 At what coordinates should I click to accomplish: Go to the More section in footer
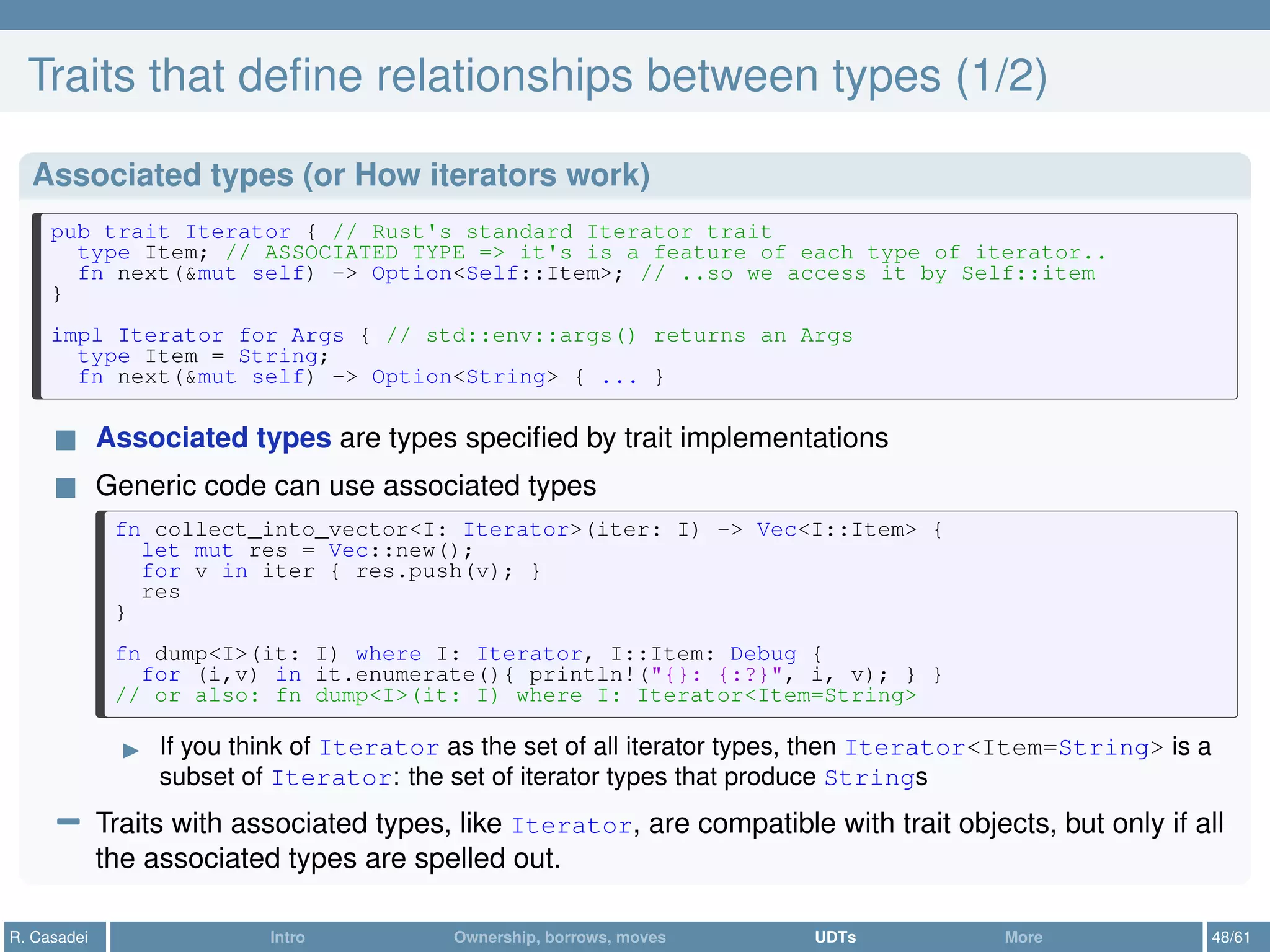(x=1023, y=937)
